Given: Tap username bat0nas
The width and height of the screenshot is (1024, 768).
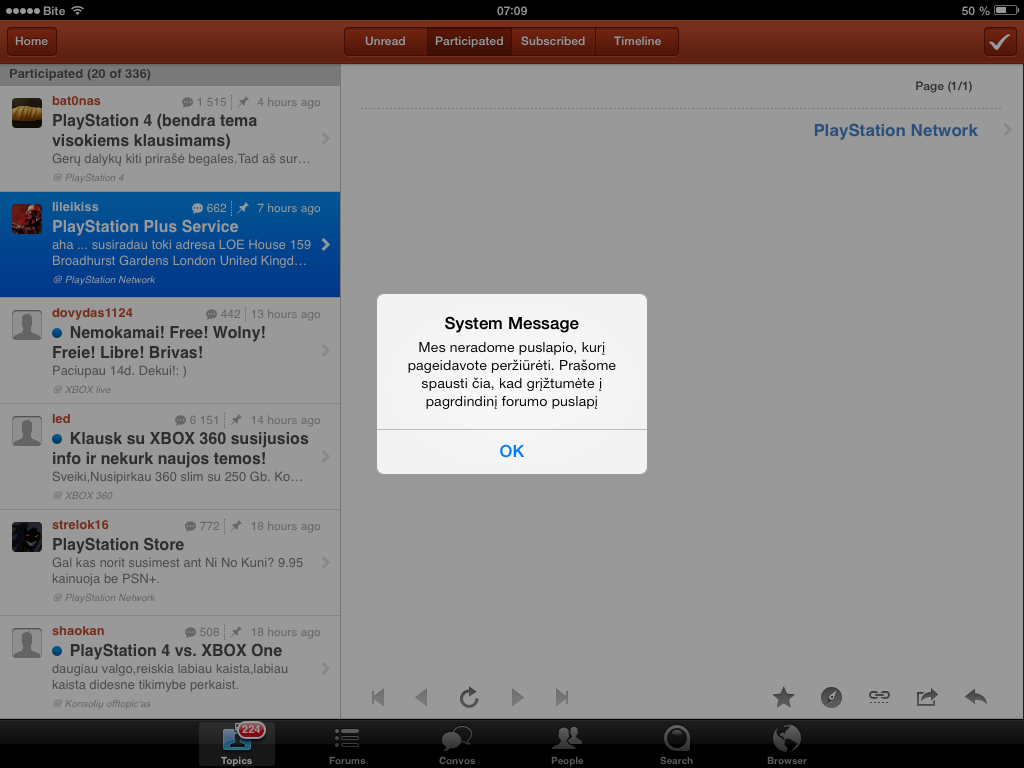Looking at the screenshot, I should coord(76,101).
